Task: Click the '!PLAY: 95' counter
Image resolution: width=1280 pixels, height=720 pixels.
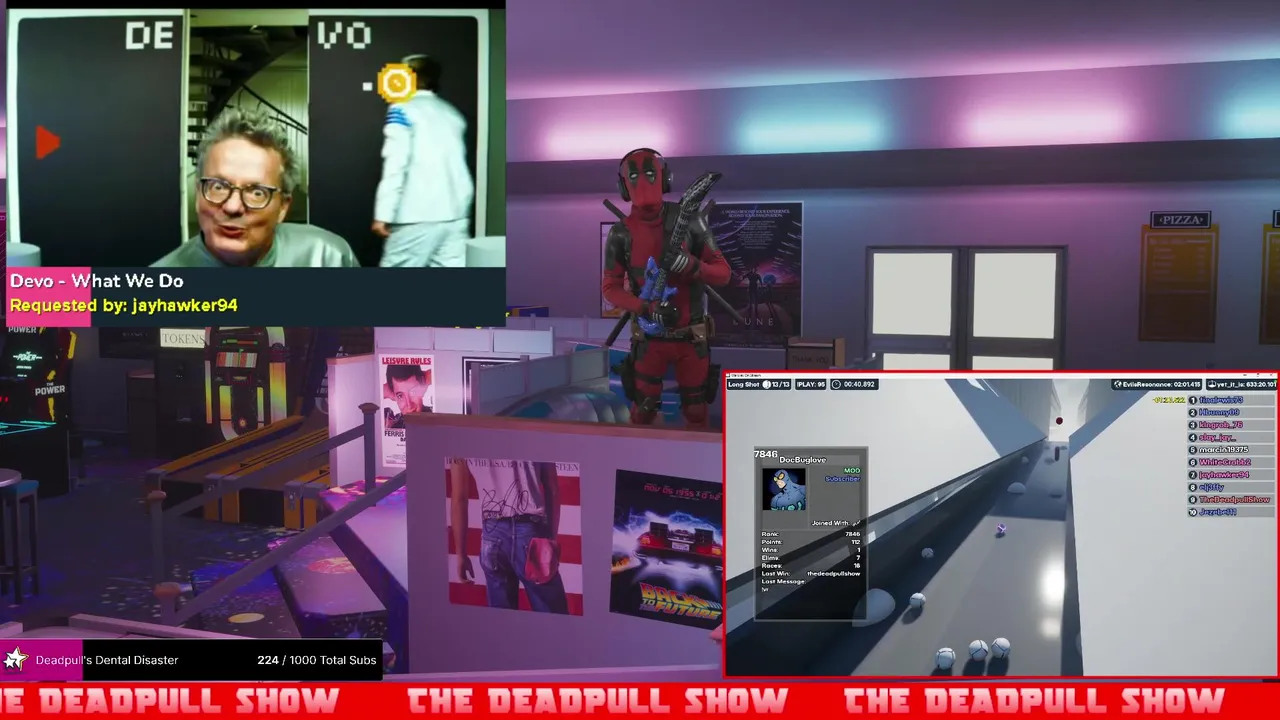Action: (810, 384)
